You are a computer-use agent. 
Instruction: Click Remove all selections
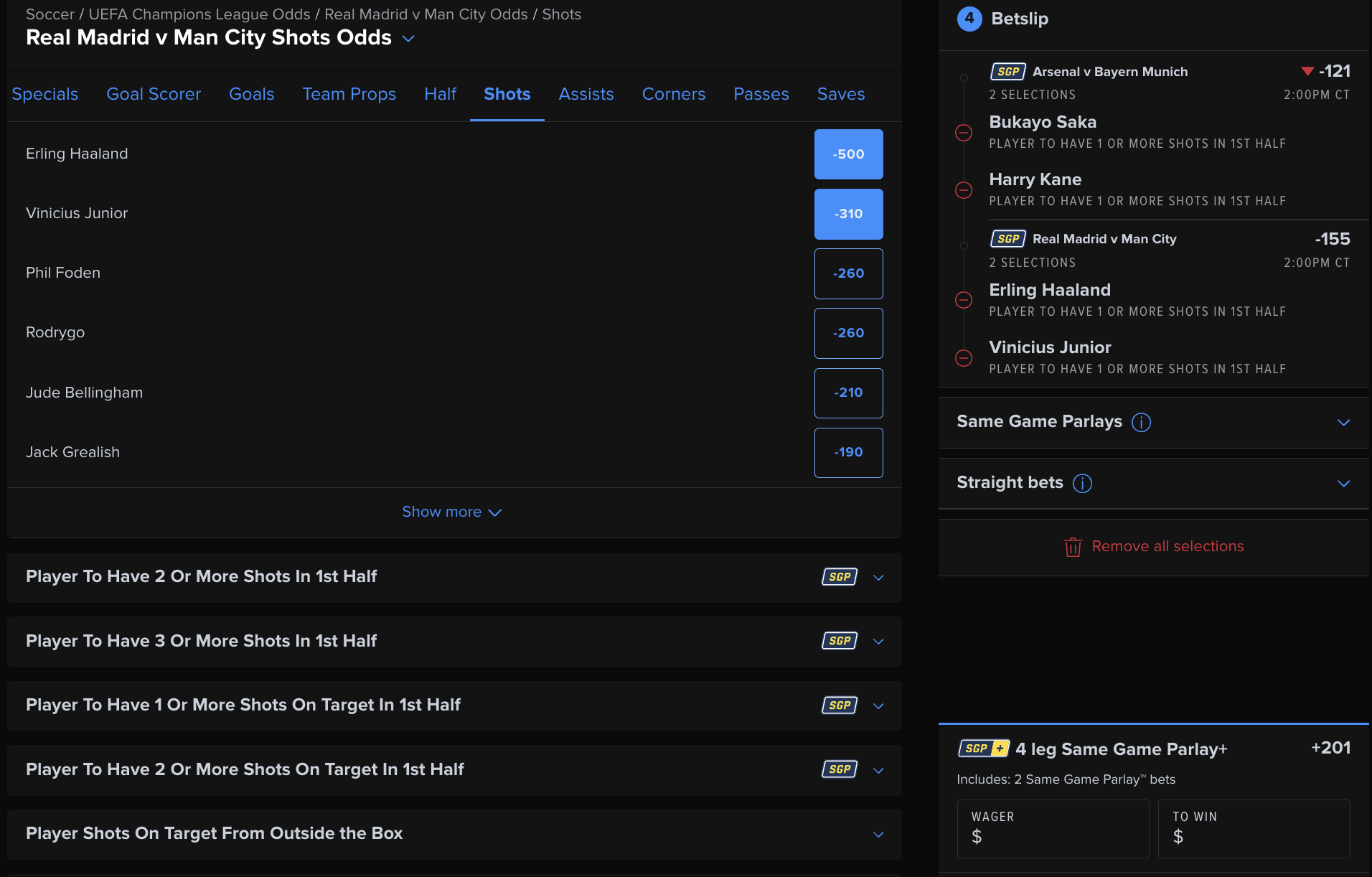(1167, 546)
